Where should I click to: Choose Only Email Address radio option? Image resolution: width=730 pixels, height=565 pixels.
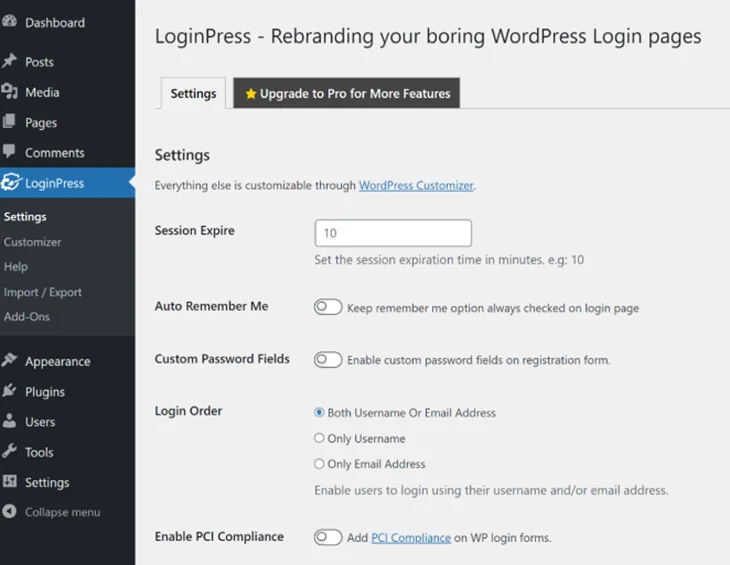319,464
